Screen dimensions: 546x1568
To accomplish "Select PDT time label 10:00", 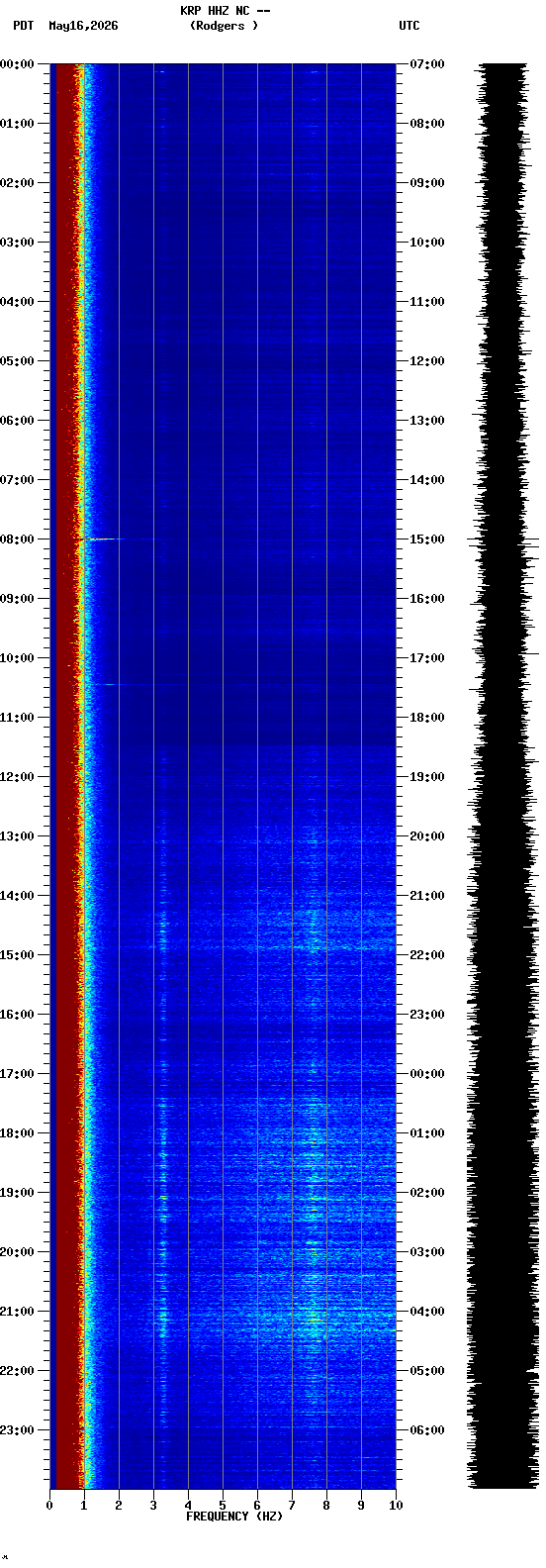I will click(17, 658).
